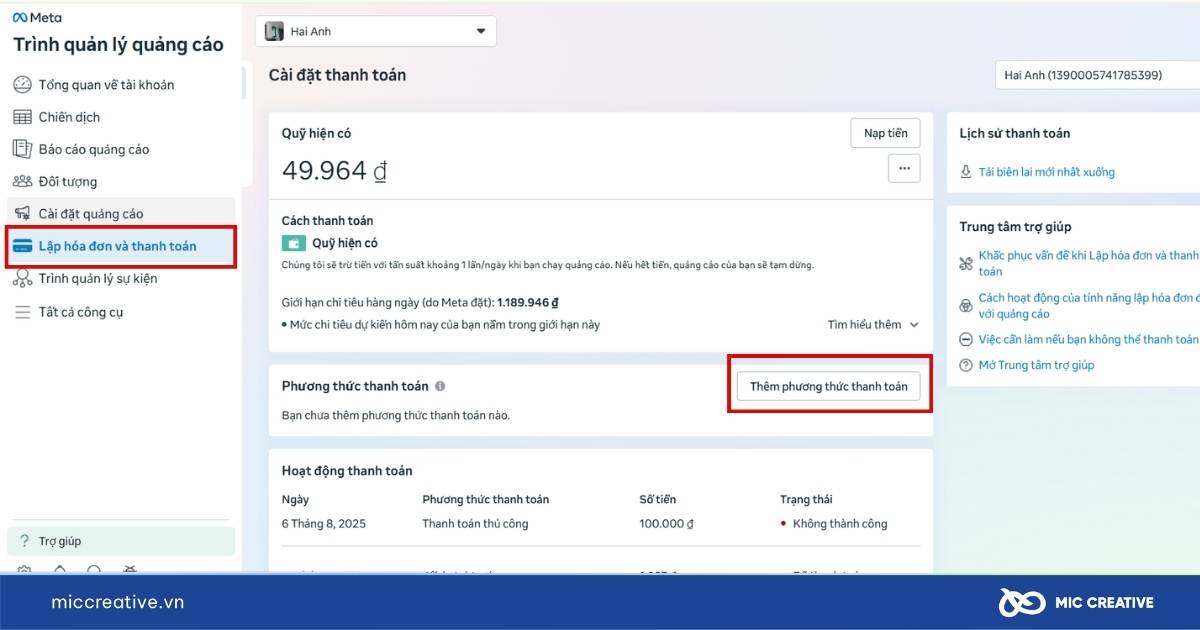This screenshot has width=1200, height=630.
Task: Click the Trạng thái column header
Action: point(806,499)
